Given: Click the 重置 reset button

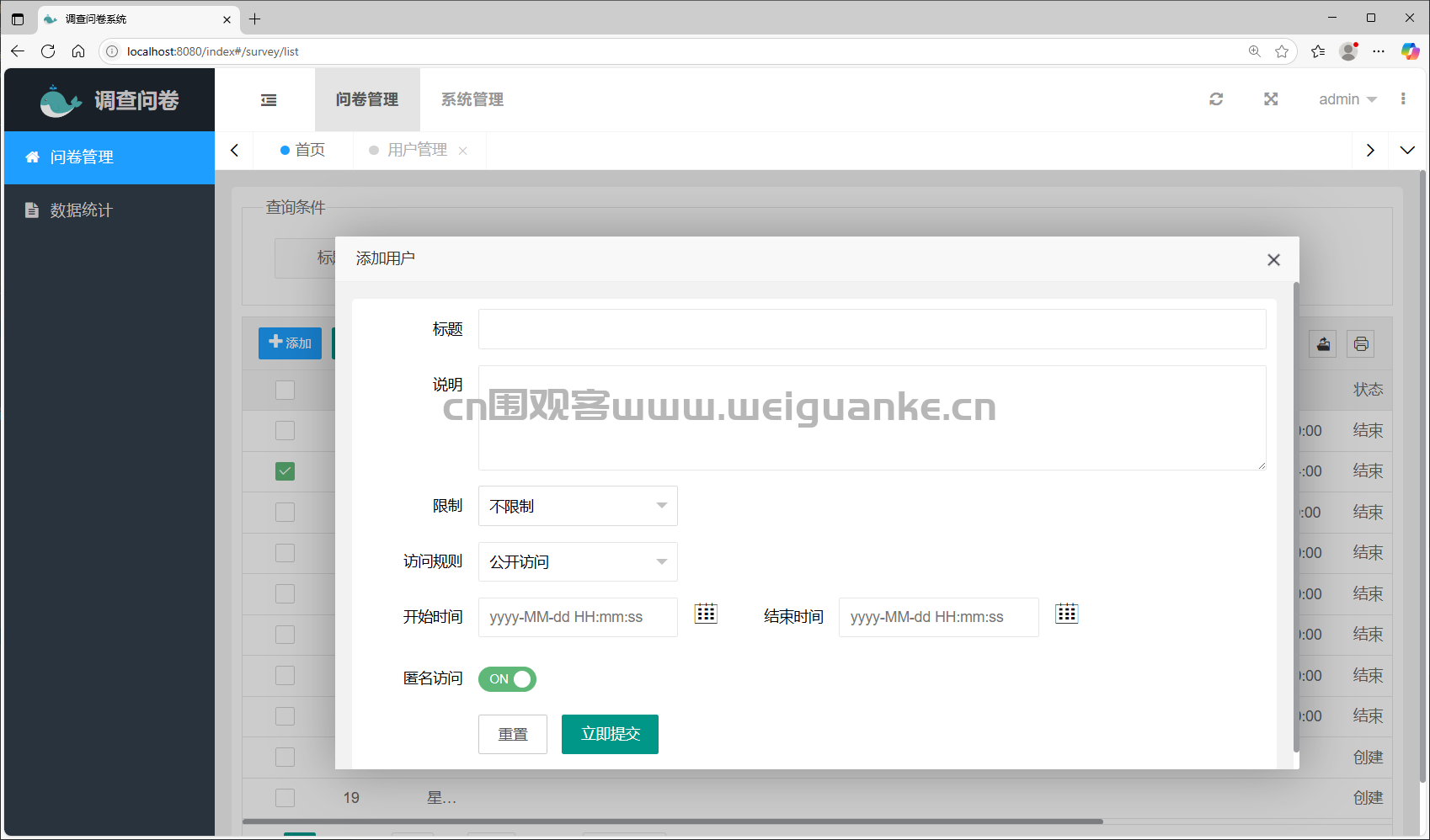Looking at the screenshot, I should 513,734.
